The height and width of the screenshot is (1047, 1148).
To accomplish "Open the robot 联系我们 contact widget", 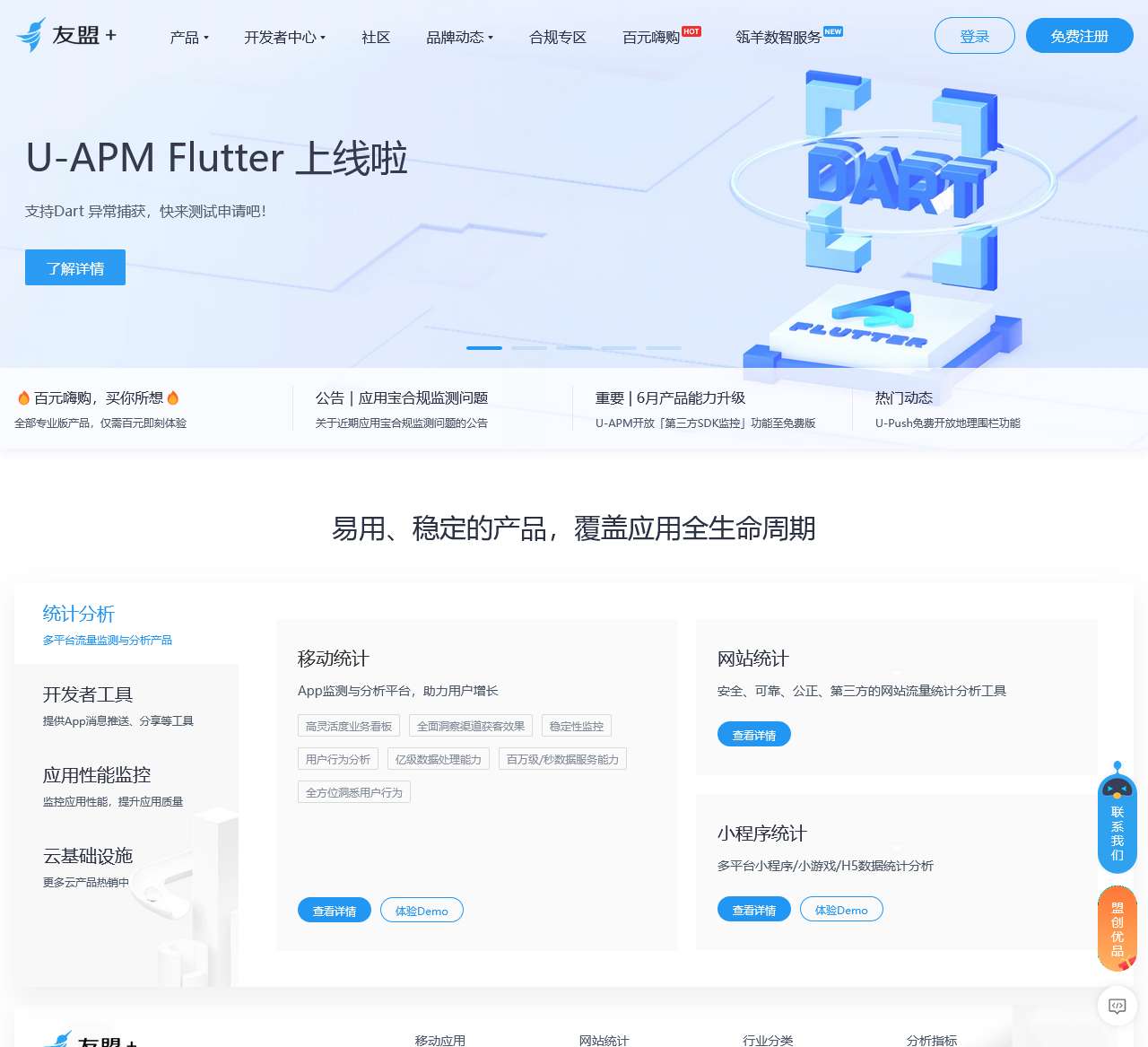I will pyautogui.click(x=1118, y=817).
